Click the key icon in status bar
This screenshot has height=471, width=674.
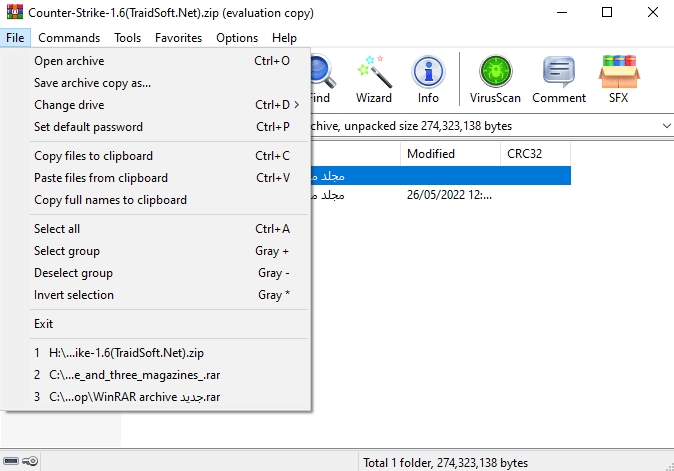click(x=30, y=462)
